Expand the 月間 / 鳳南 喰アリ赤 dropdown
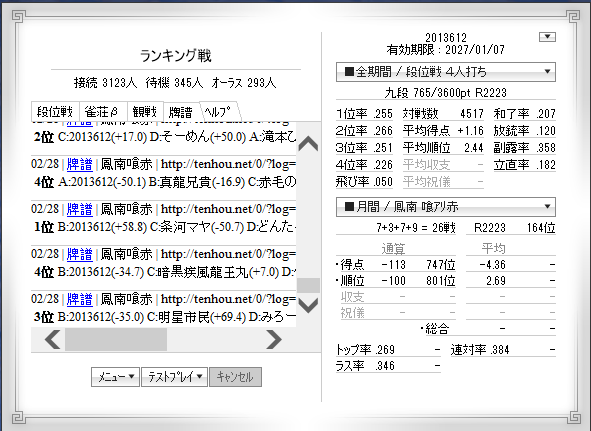The image size is (591, 431). pyautogui.click(x=446, y=207)
